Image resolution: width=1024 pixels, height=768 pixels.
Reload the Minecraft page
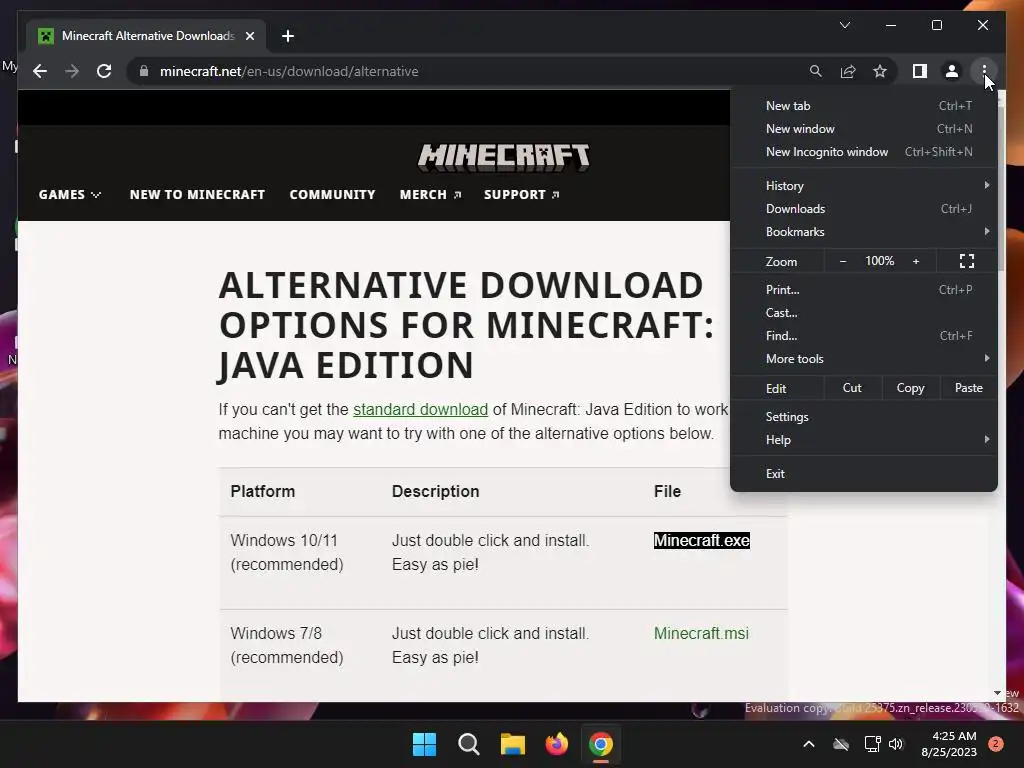104,71
